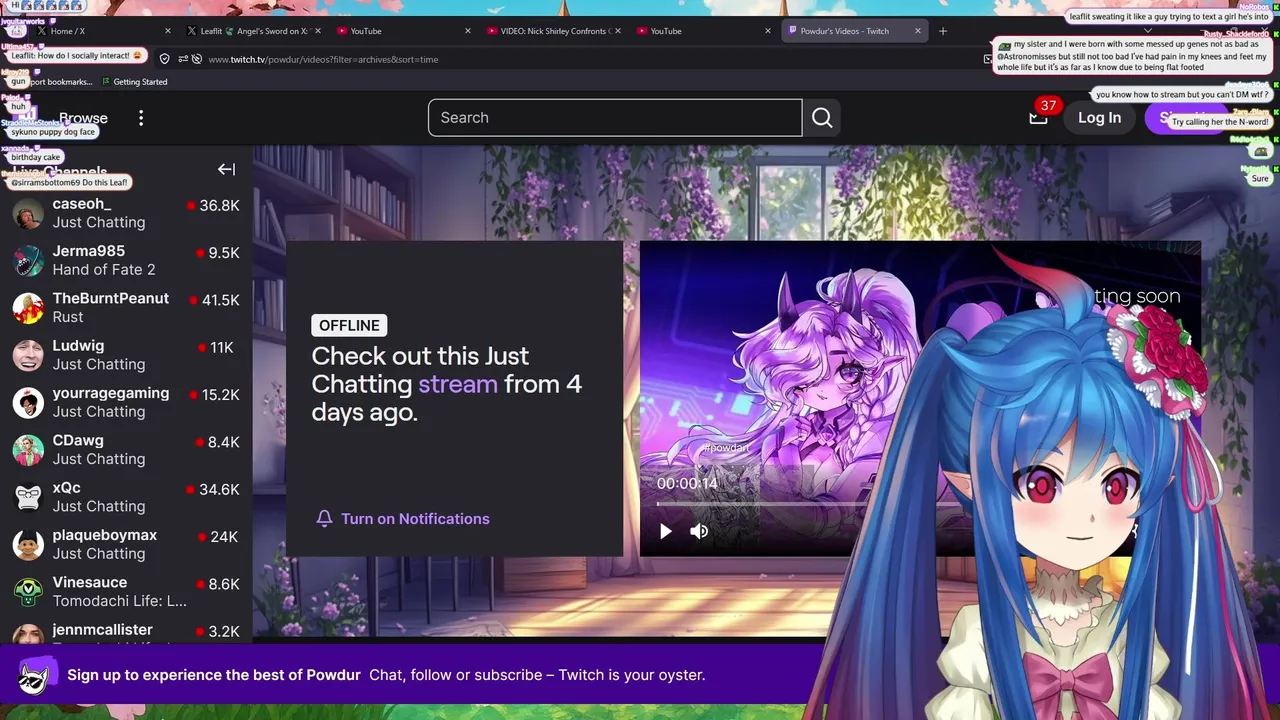Open Jerma985 Hand of Fate 2 channel
Screen dimensions: 1280x720
[125, 260]
